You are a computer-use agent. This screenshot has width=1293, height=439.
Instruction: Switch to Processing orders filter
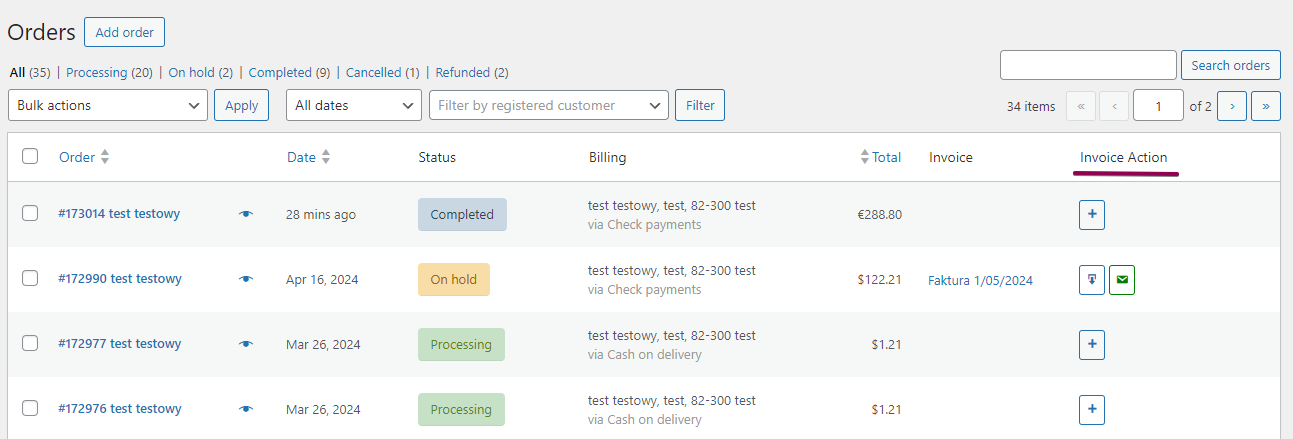tap(96, 73)
